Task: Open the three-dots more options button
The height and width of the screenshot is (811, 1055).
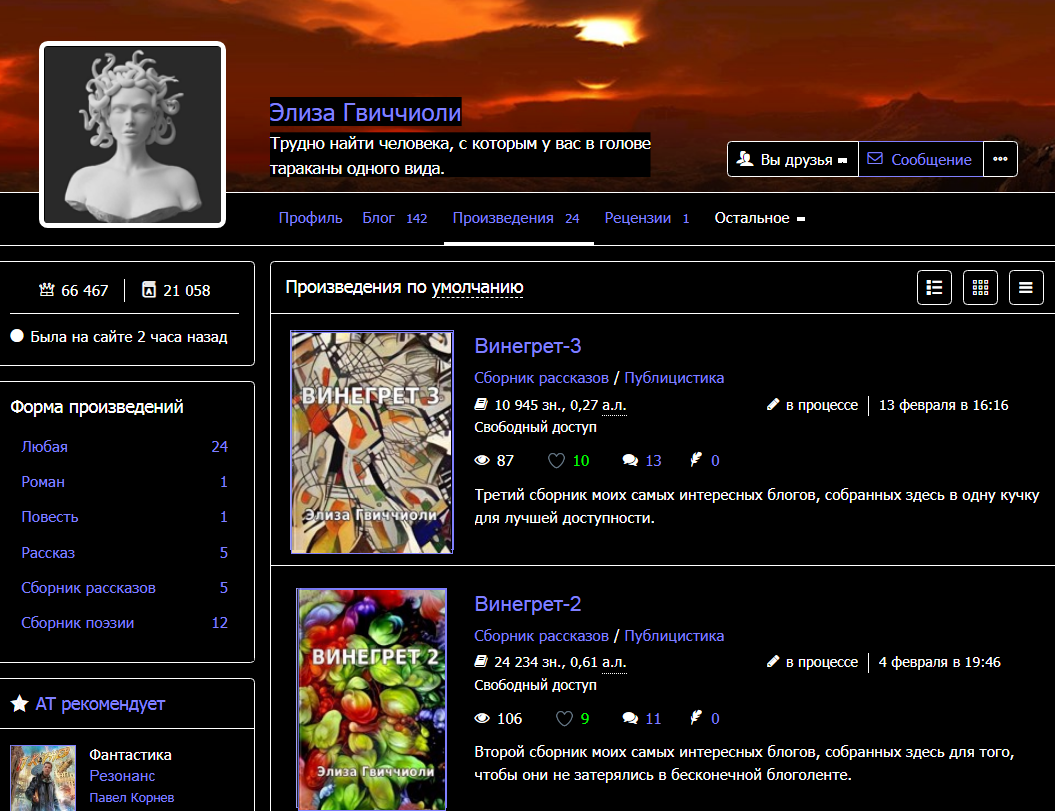Action: 1000,159
